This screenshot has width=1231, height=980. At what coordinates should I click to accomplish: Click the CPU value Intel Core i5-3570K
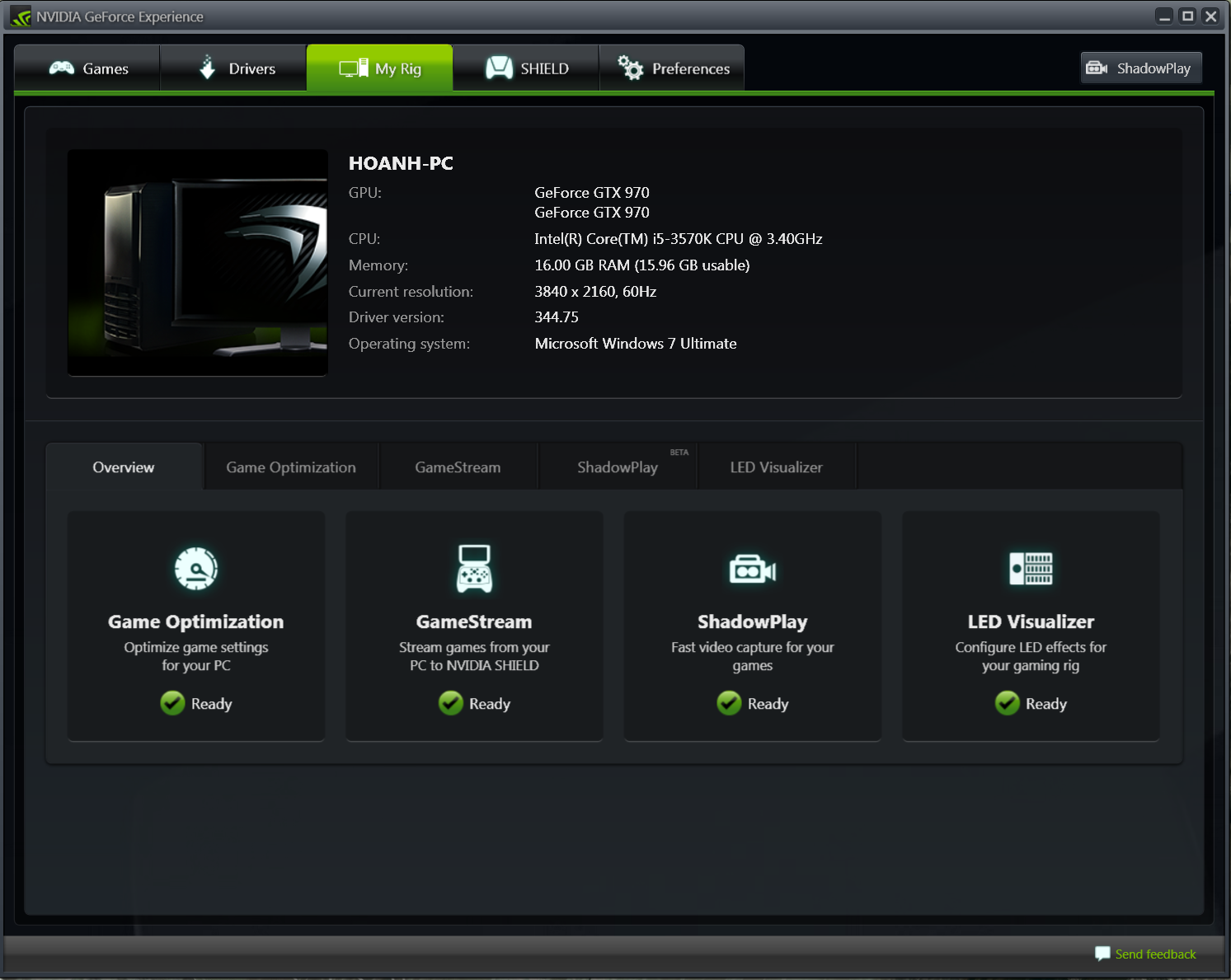pyautogui.click(x=679, y=239)
